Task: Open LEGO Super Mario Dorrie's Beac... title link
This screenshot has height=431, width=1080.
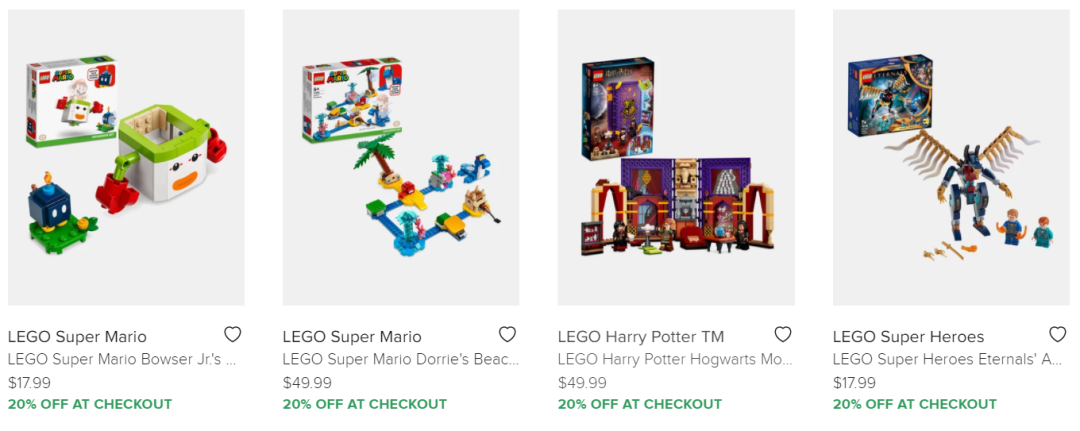Action: pos(401,359)
